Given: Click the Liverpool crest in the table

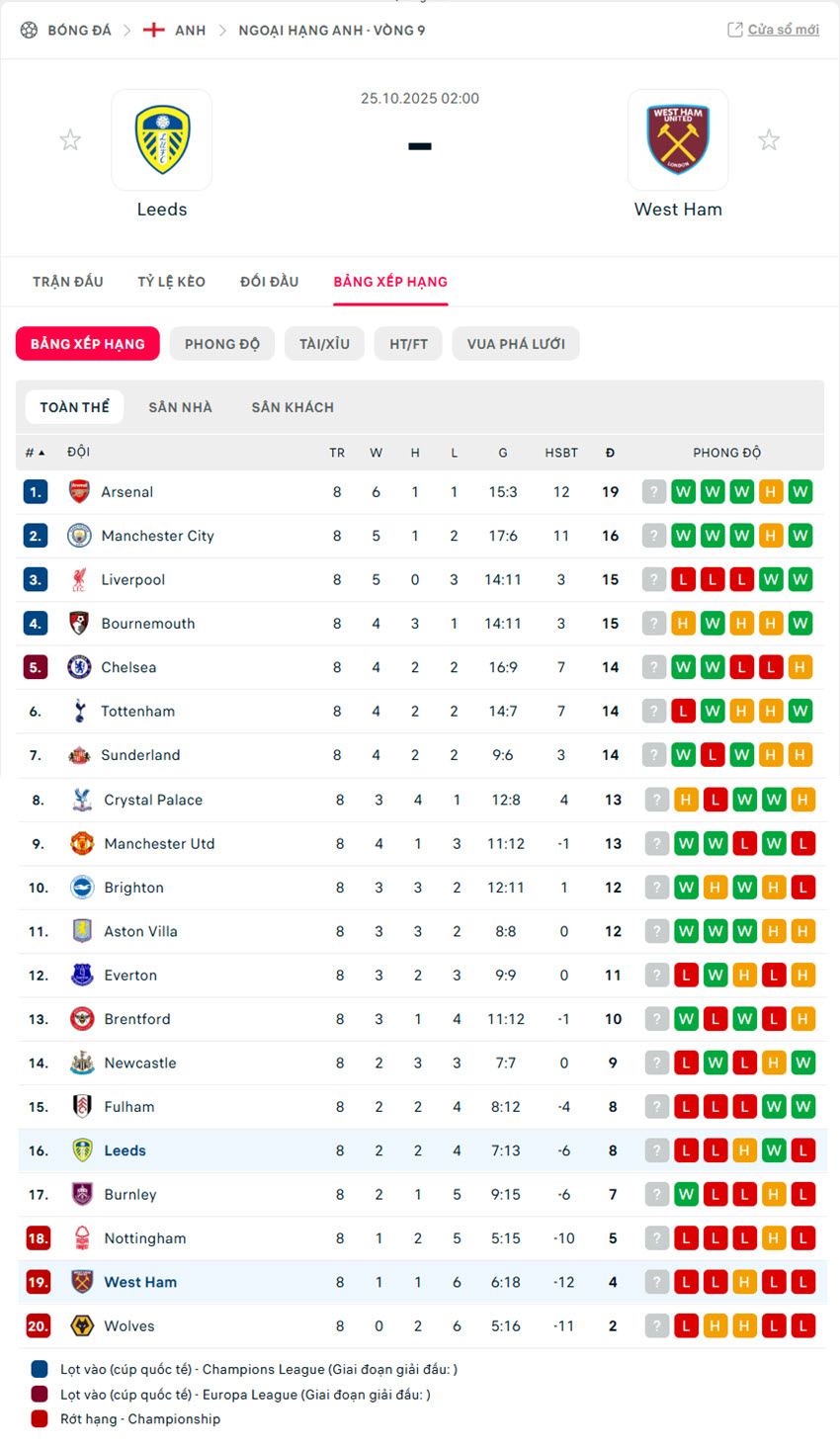Looking at the screenshot, I should click(x=79, y=579).
